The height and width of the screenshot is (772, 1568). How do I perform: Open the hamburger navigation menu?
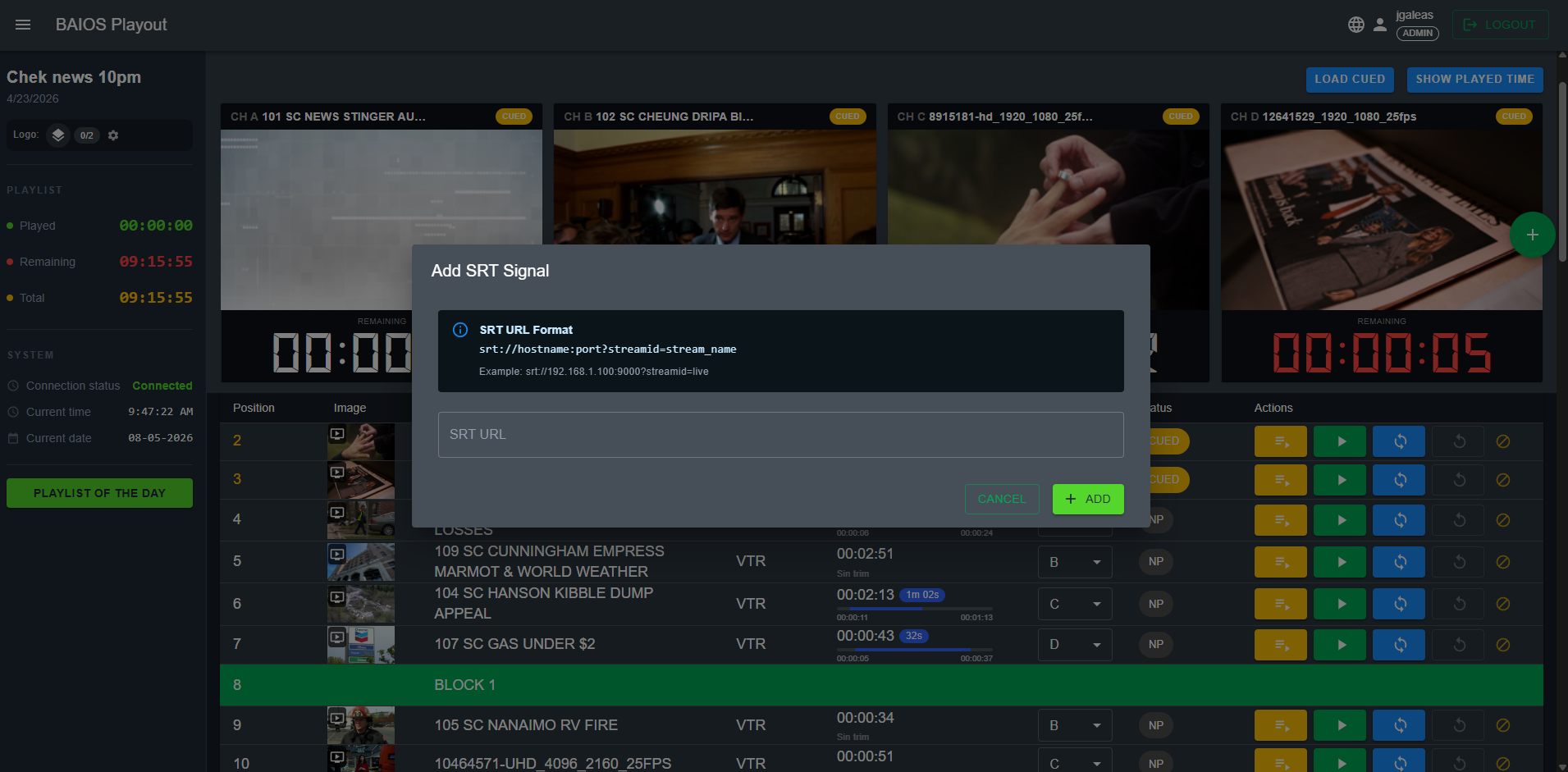(23, 25)
